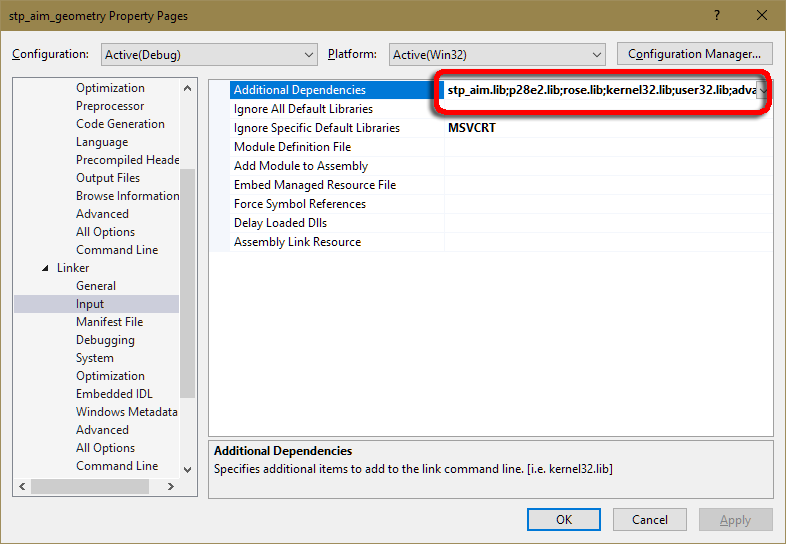Select the Module Definition File row
786x544 pixels.
pos(501,147)
